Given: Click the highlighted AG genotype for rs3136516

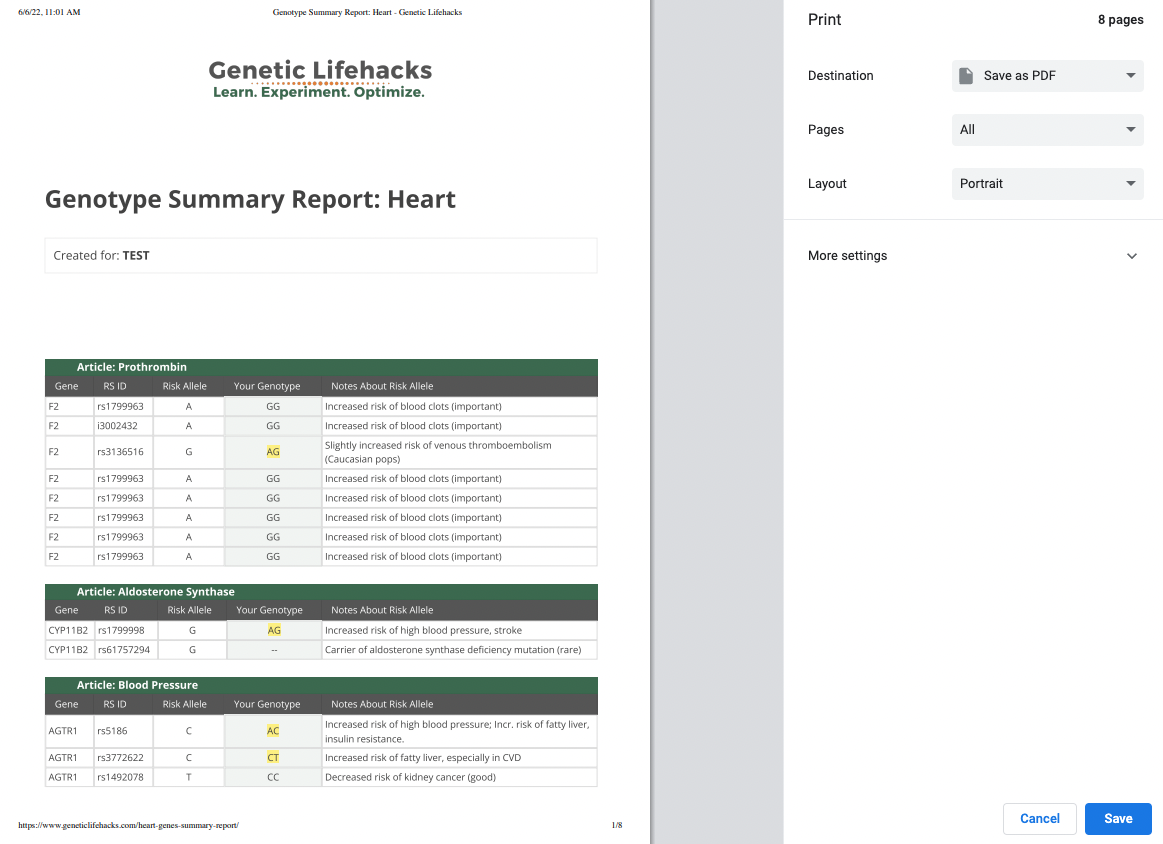Looking at the screenshot, I should tap(273, 452).
